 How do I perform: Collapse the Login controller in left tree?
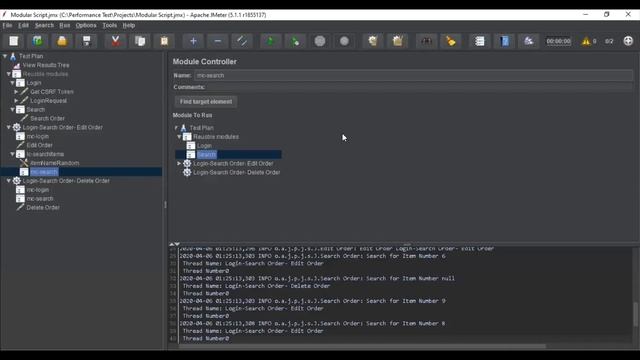pyautogui.click(x=12, y=83)
